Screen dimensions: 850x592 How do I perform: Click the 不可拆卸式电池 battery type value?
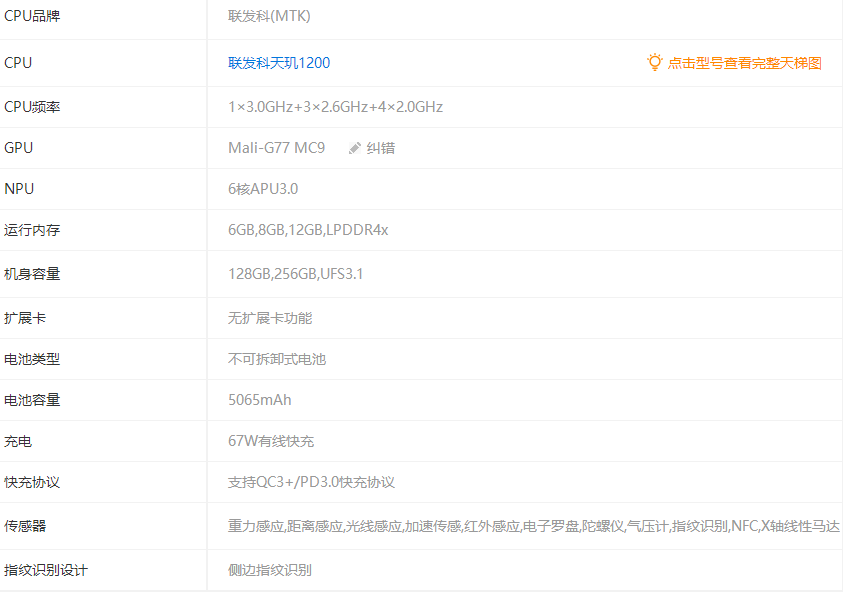277,359
